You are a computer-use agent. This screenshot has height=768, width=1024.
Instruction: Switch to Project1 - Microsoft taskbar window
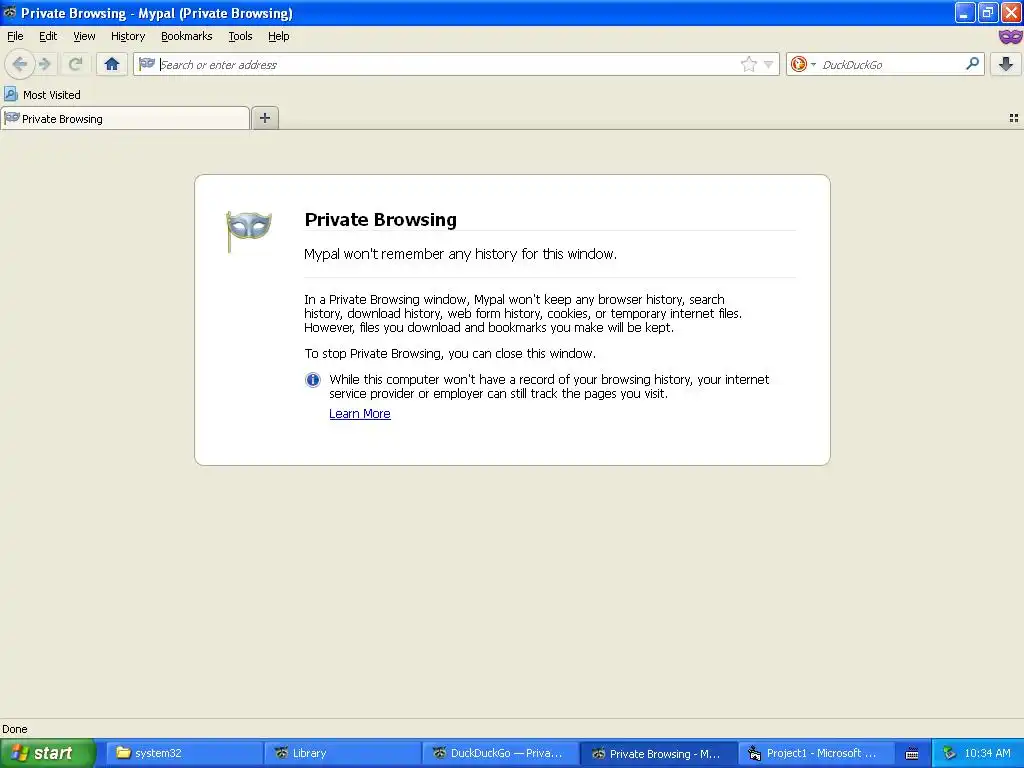point(816,753)
